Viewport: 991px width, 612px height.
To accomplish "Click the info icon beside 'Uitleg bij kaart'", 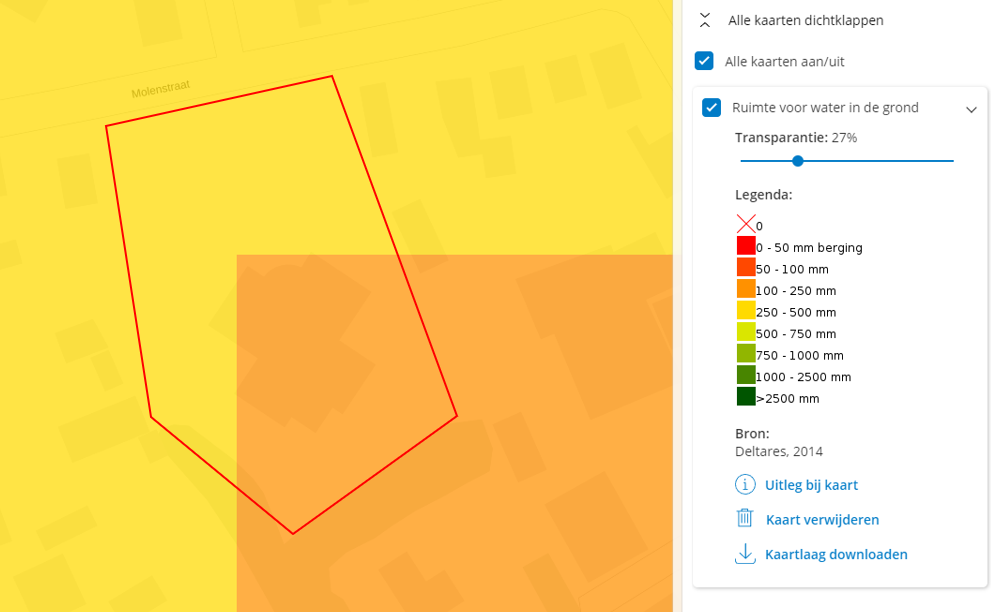I will 745,484.
